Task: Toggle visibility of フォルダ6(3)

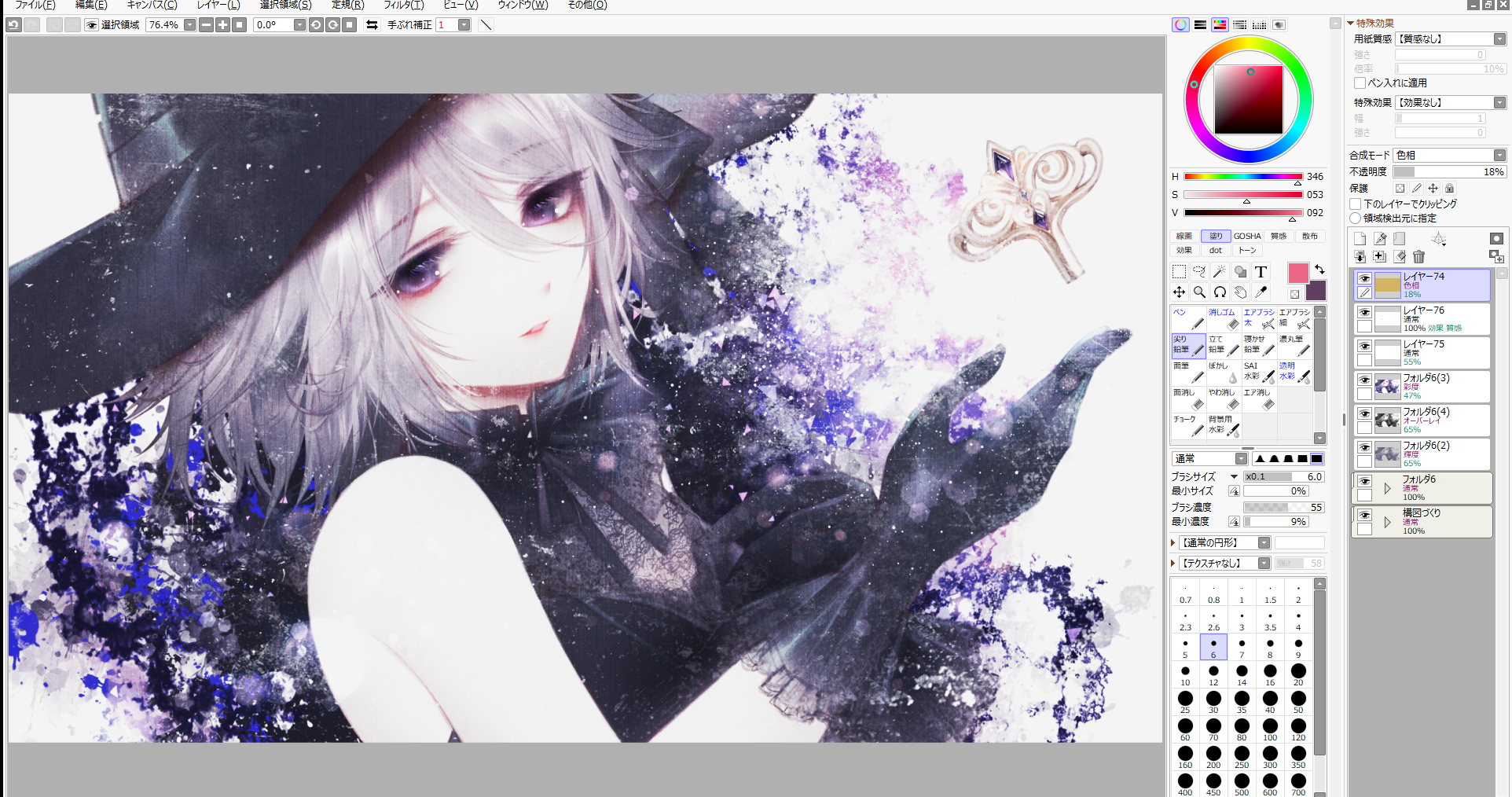Action: pyautogui.click(x=1365, y=380)
